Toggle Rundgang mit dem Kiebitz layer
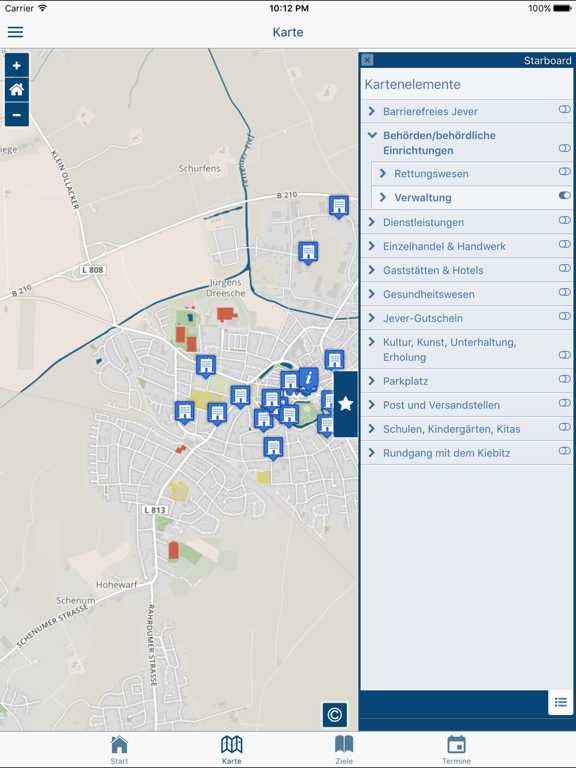This screenshot has width=576, height=768. (x=565, y=451)
